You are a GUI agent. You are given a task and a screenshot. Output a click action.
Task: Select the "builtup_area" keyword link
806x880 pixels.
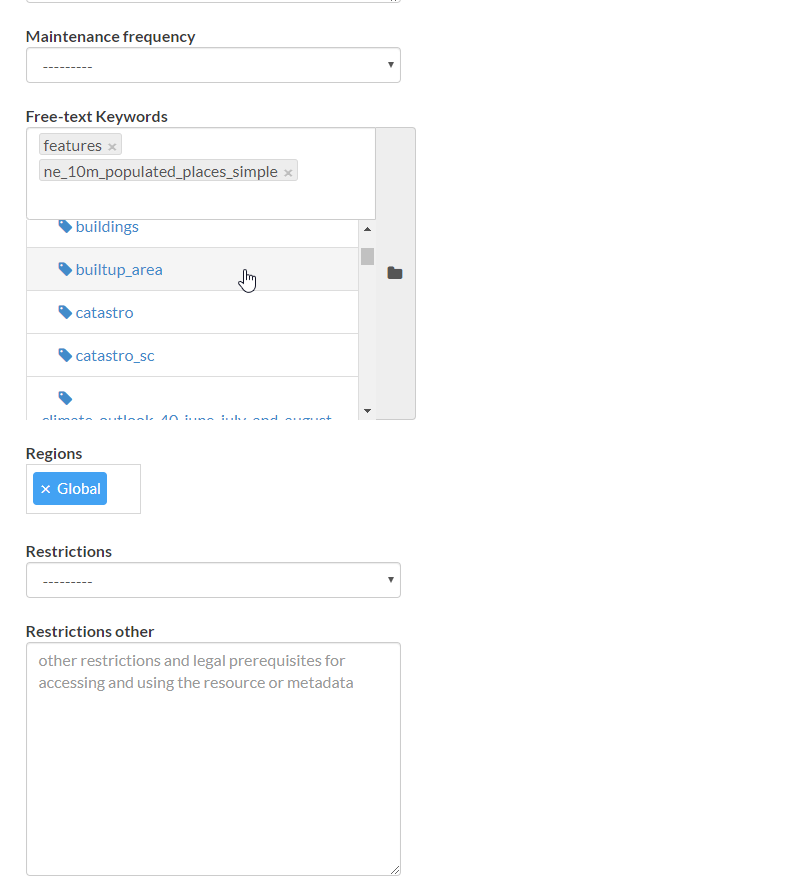(x=118, y=269)
